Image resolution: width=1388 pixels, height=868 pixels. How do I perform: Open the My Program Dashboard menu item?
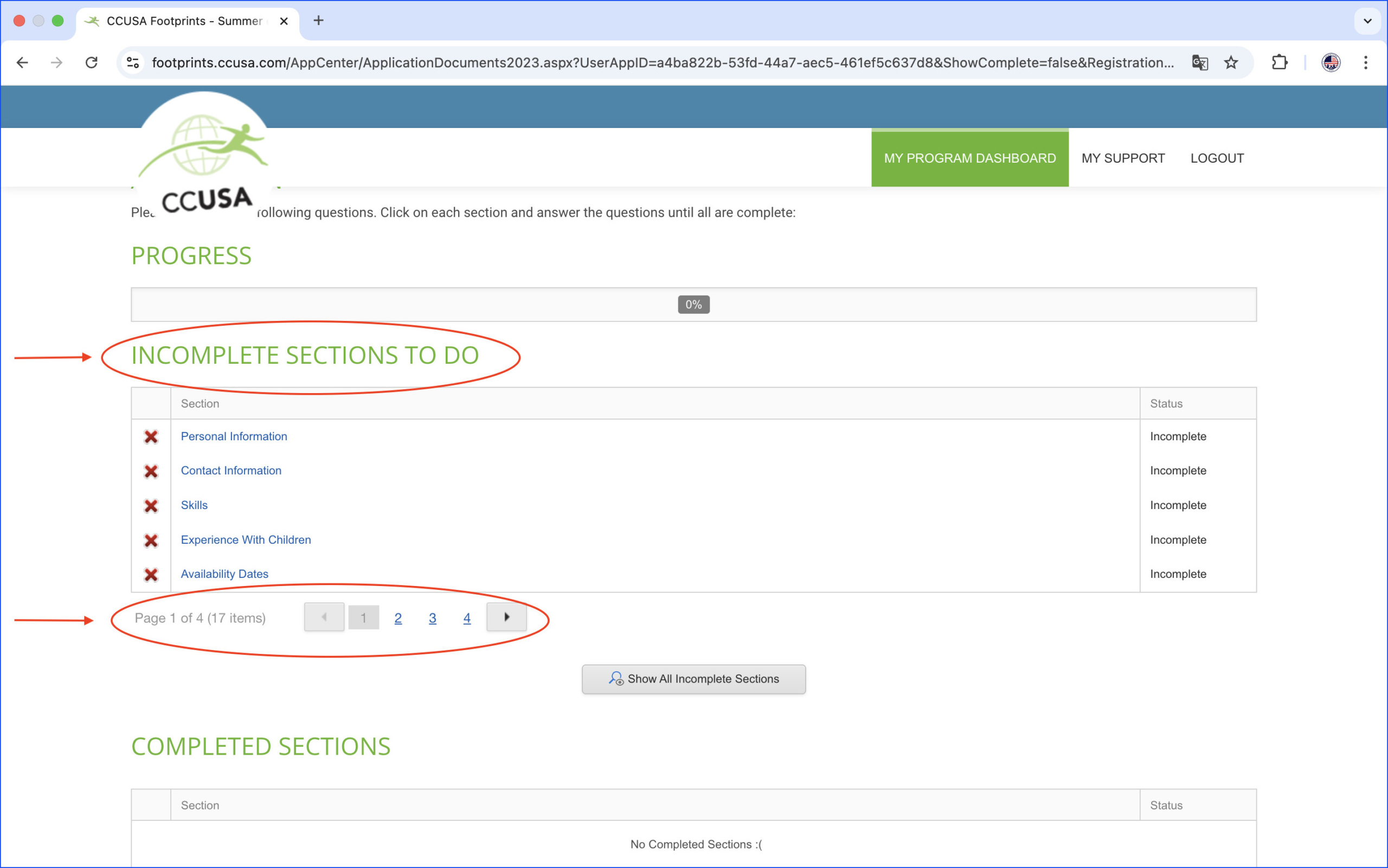coord(969,158)
